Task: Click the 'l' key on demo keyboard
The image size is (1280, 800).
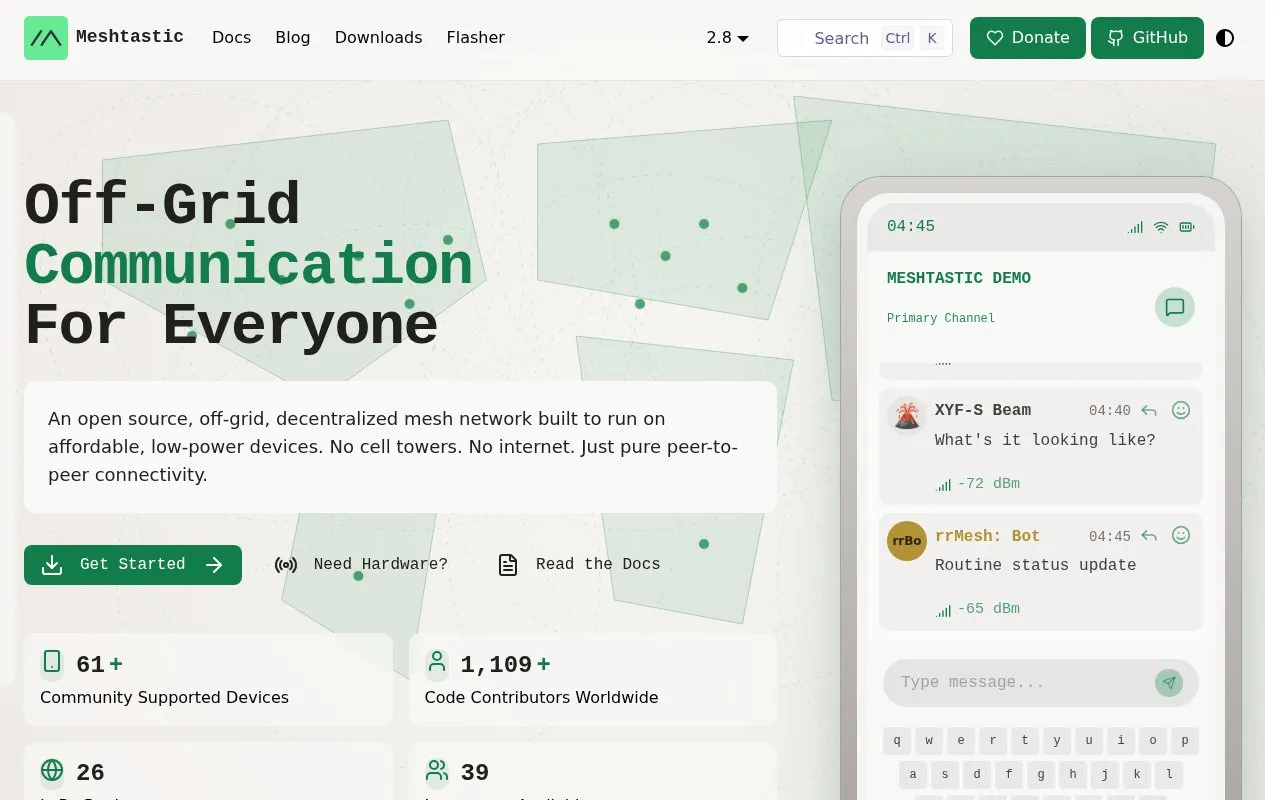Action: pos(1169,774)
